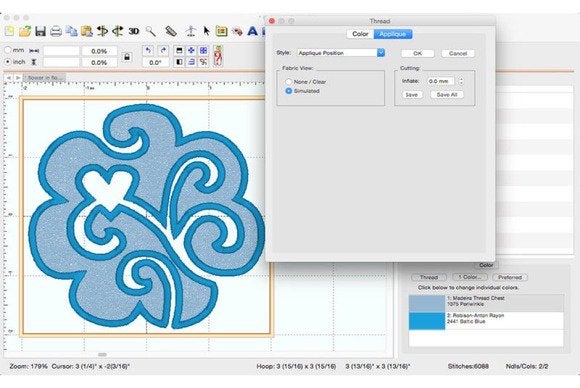
Task: Save the design using the floppy disk icon
Action: point(40,31)
